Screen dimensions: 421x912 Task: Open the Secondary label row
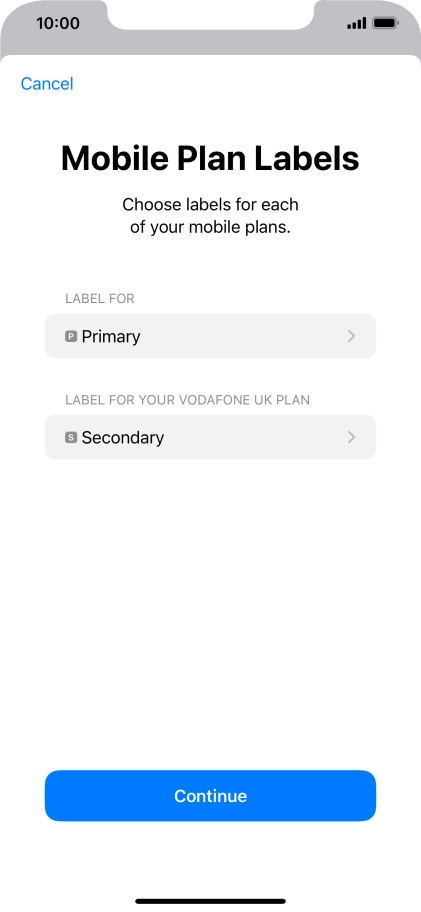210,437
